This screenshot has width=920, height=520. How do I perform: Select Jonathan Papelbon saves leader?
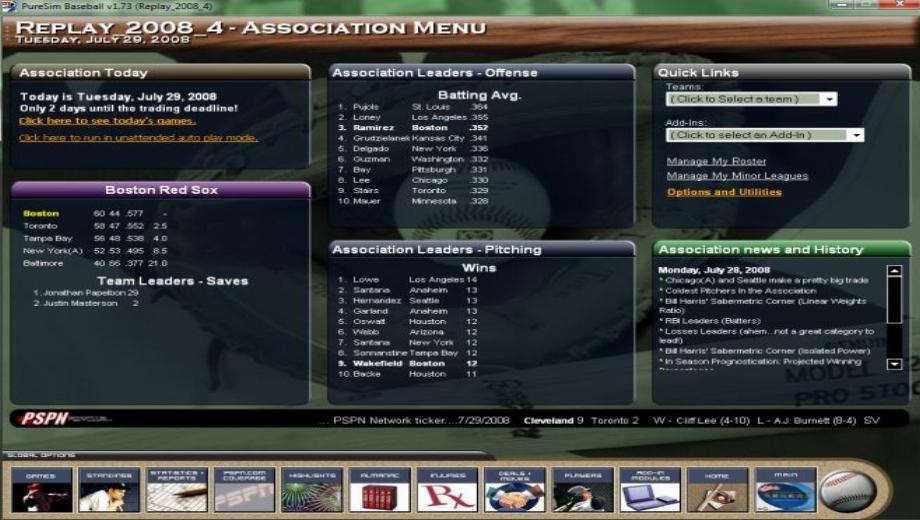click(x=86, y=292)
